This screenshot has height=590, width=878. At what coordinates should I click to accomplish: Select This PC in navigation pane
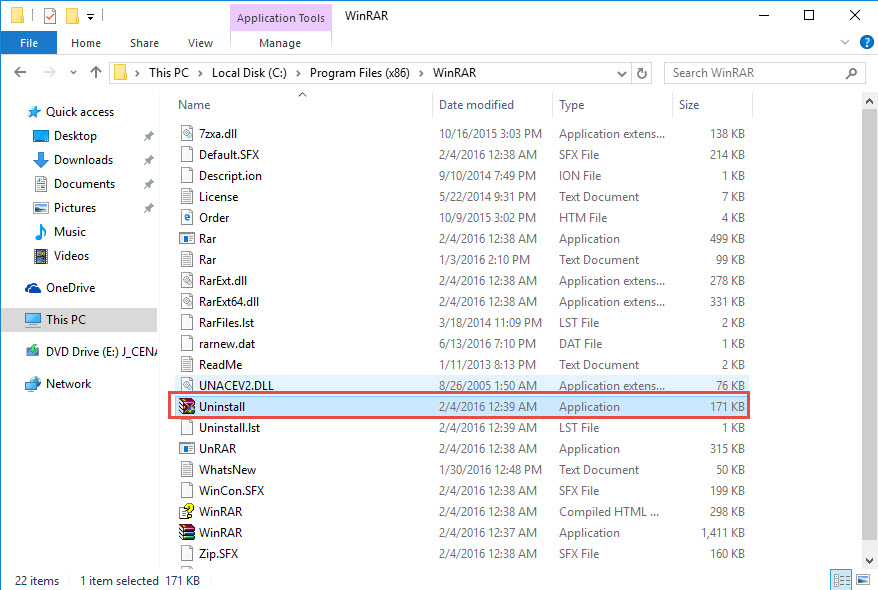(x=80, y=320)
